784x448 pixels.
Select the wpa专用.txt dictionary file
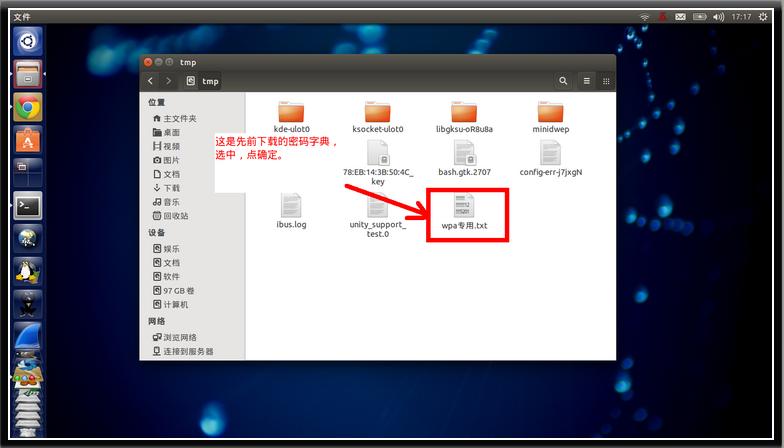click(x=464, y=210)
